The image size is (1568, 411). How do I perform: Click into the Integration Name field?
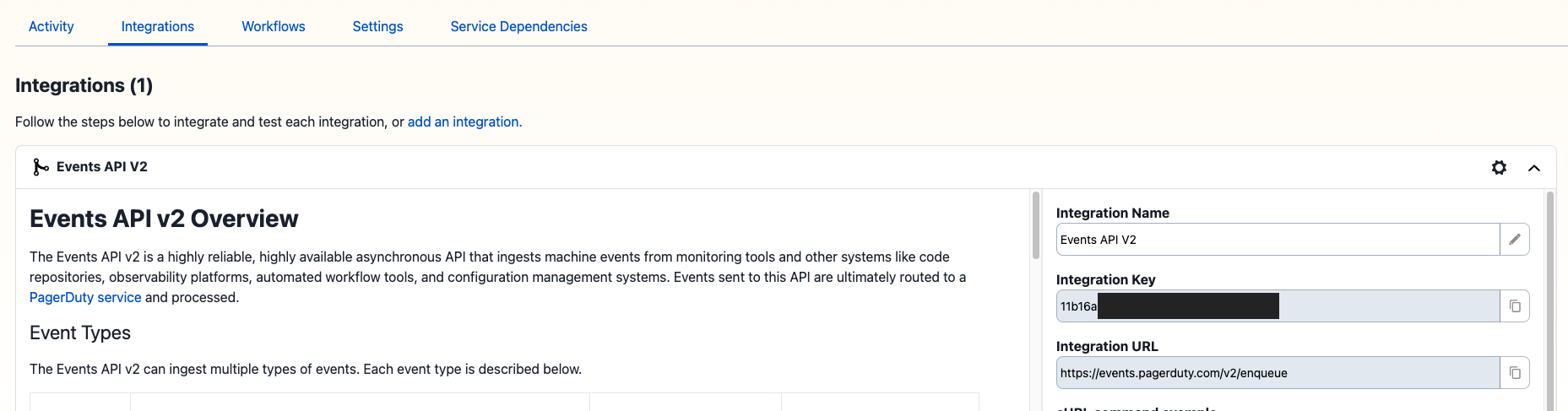pyautogui.click(x=1277, y=240)
